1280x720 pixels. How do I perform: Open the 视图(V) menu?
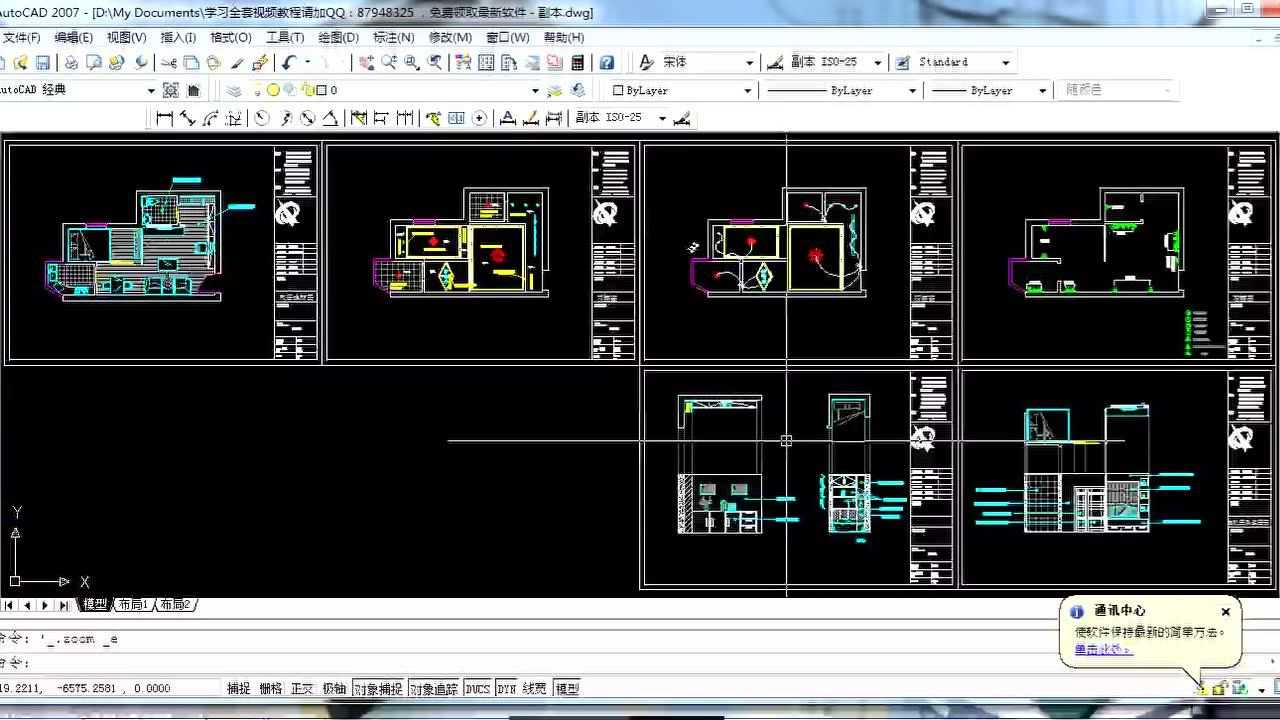126,37
